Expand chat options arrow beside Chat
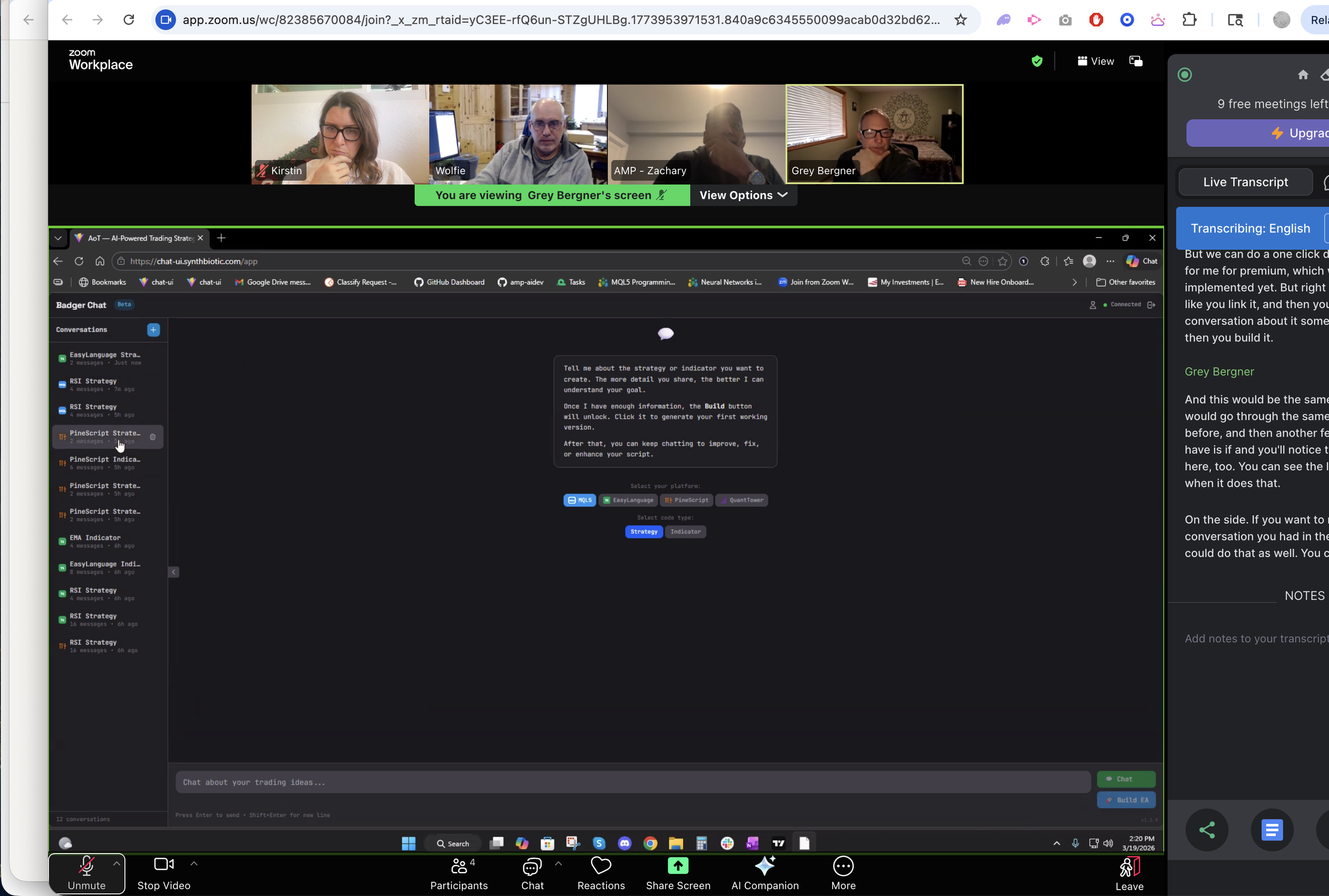The width and height of the screenshot is (1329, 896). [559, 864]
